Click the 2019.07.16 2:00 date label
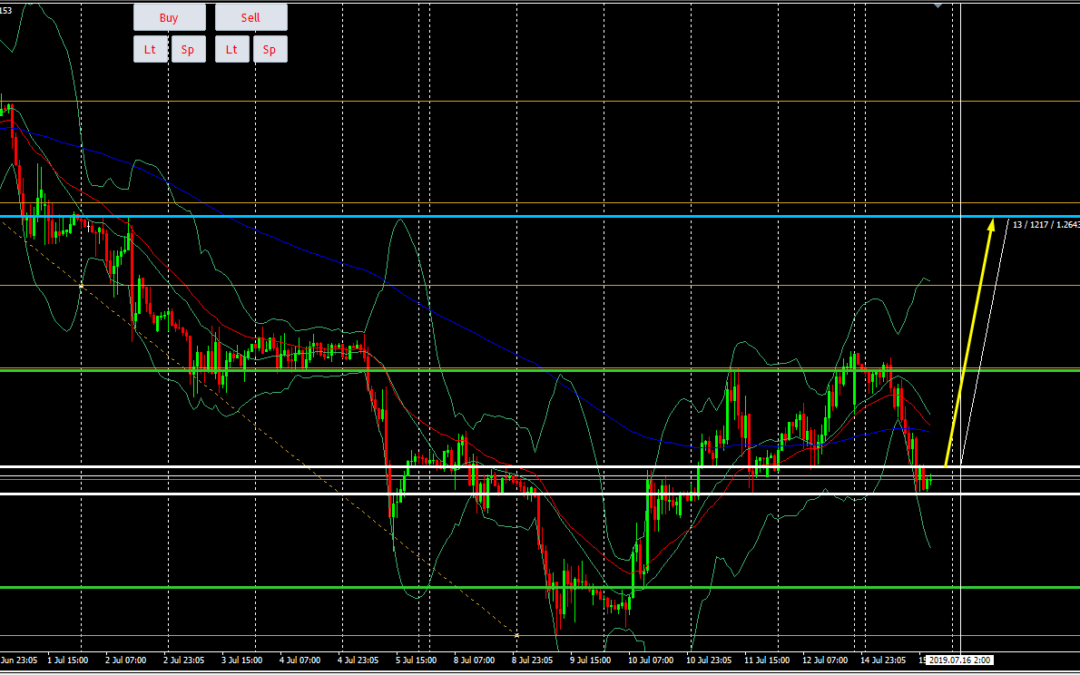The width and height of the screenshot is (1080, 675). pyautogui.click(x=958, y=661)
